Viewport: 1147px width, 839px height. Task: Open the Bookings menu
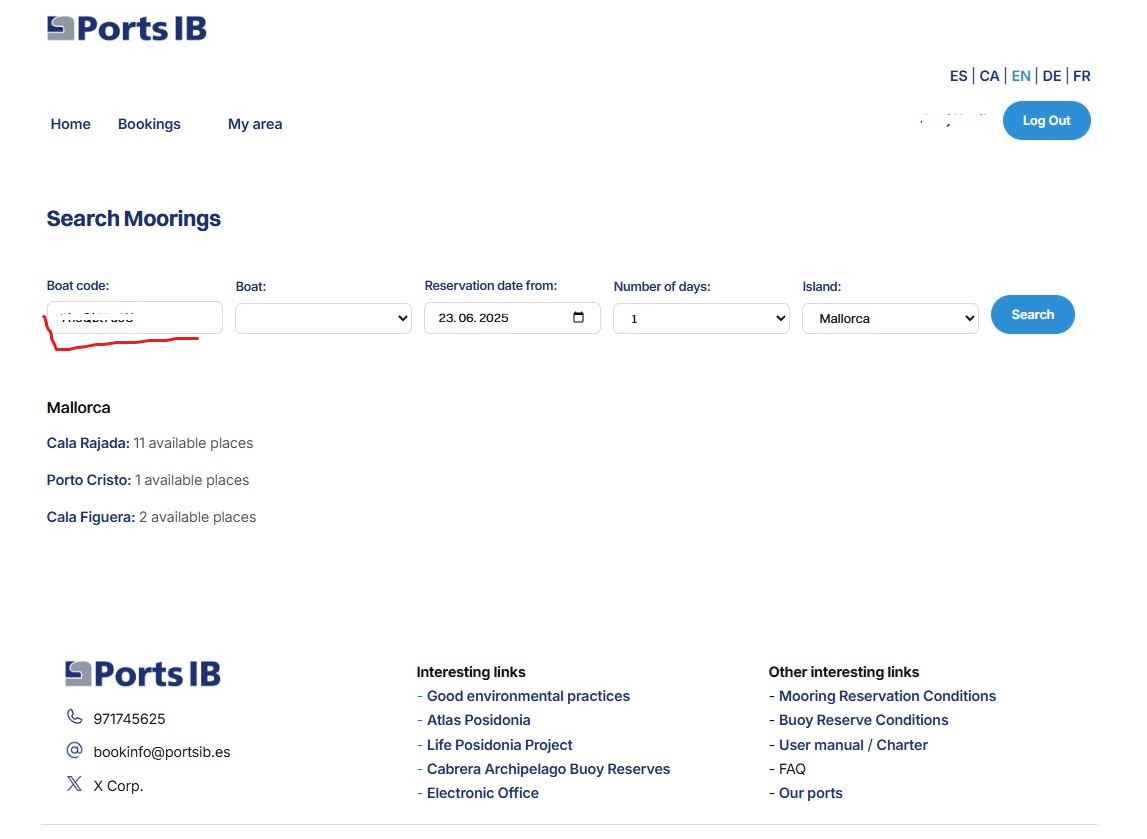click(x=149, y=124)
